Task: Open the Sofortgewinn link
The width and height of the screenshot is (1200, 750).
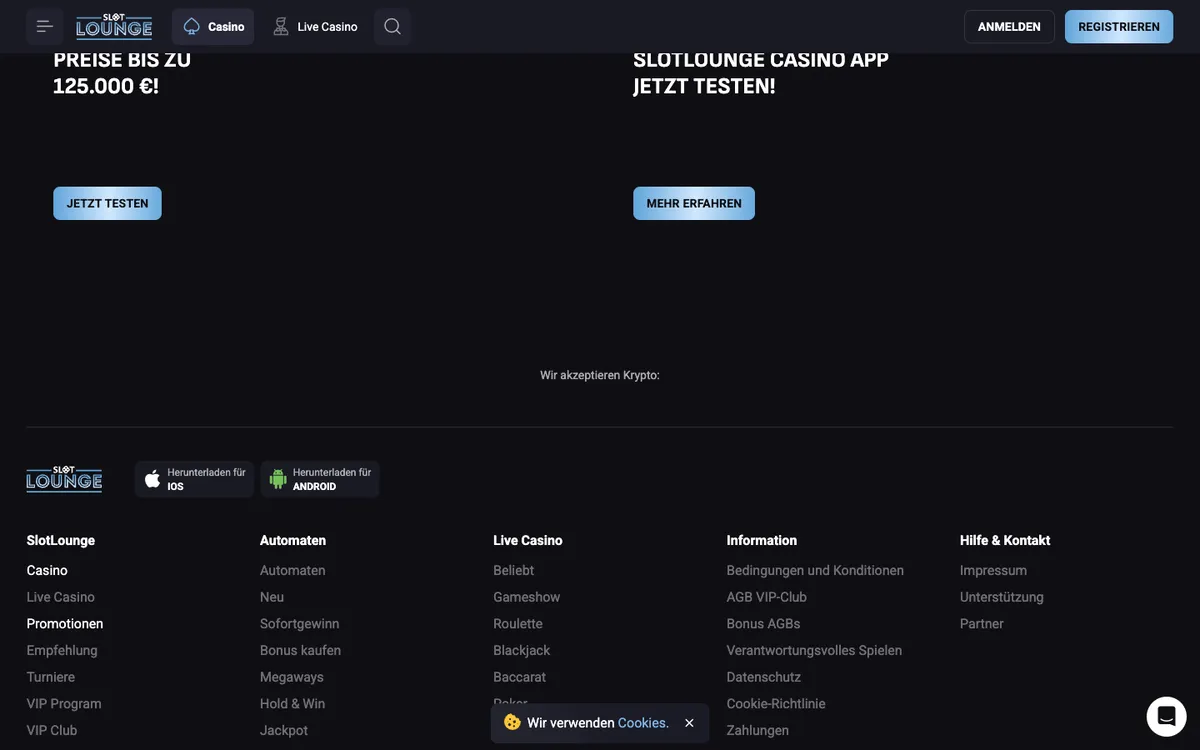Action: point(300,624)
